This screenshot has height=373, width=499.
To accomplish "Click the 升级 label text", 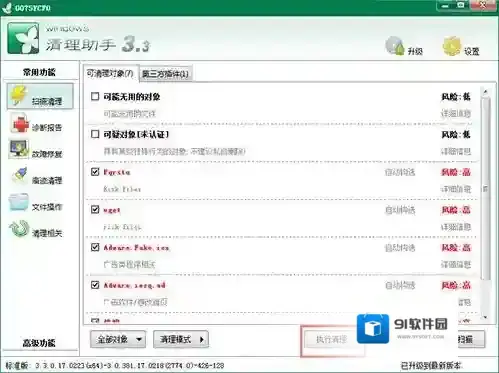I will tap(415, 51).
